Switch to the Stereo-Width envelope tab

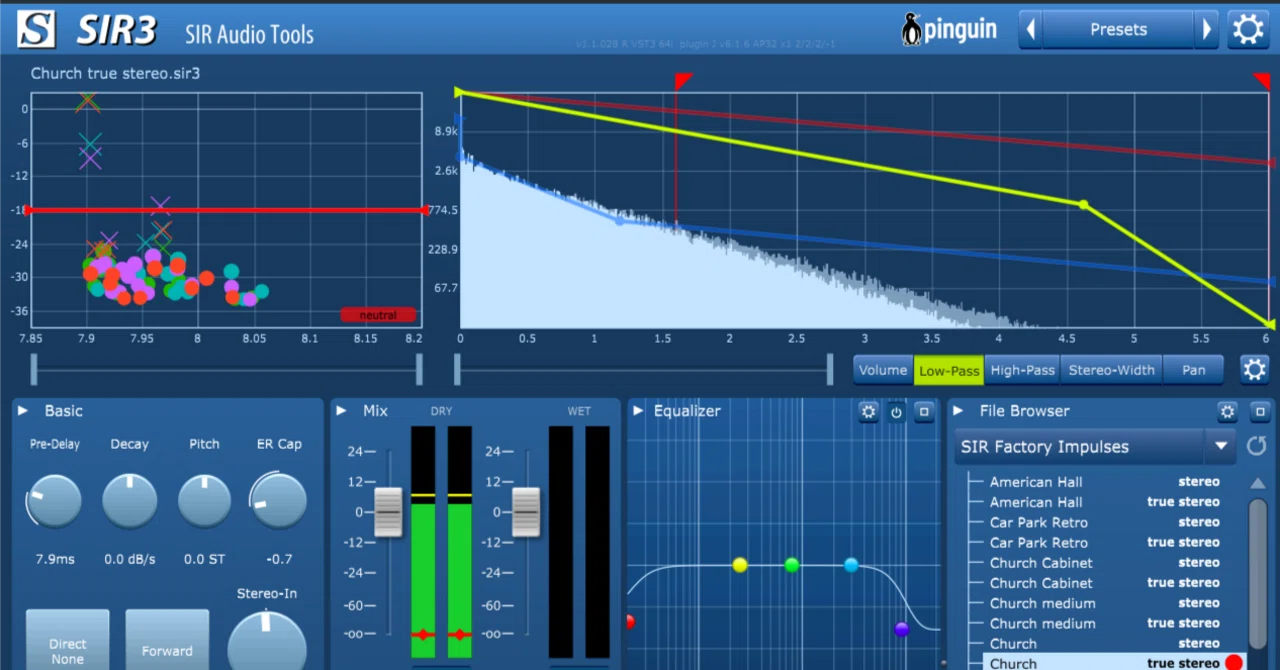click(x=1112, y=370)
